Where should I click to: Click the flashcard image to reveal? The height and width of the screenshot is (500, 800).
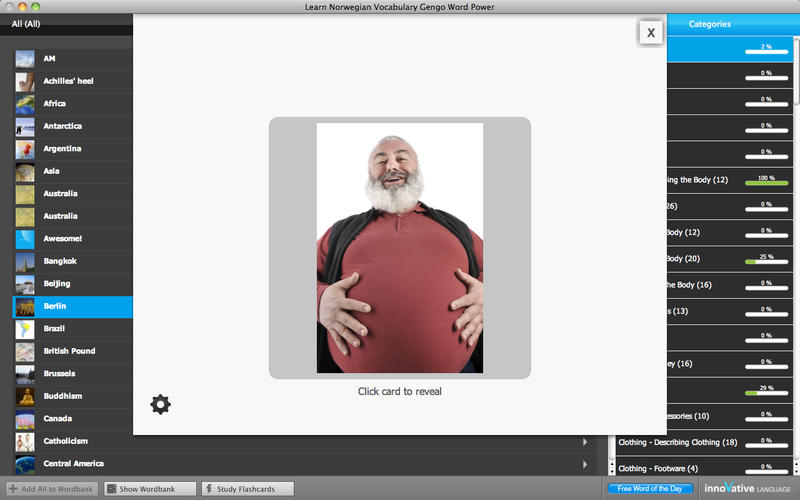[399, 248]
